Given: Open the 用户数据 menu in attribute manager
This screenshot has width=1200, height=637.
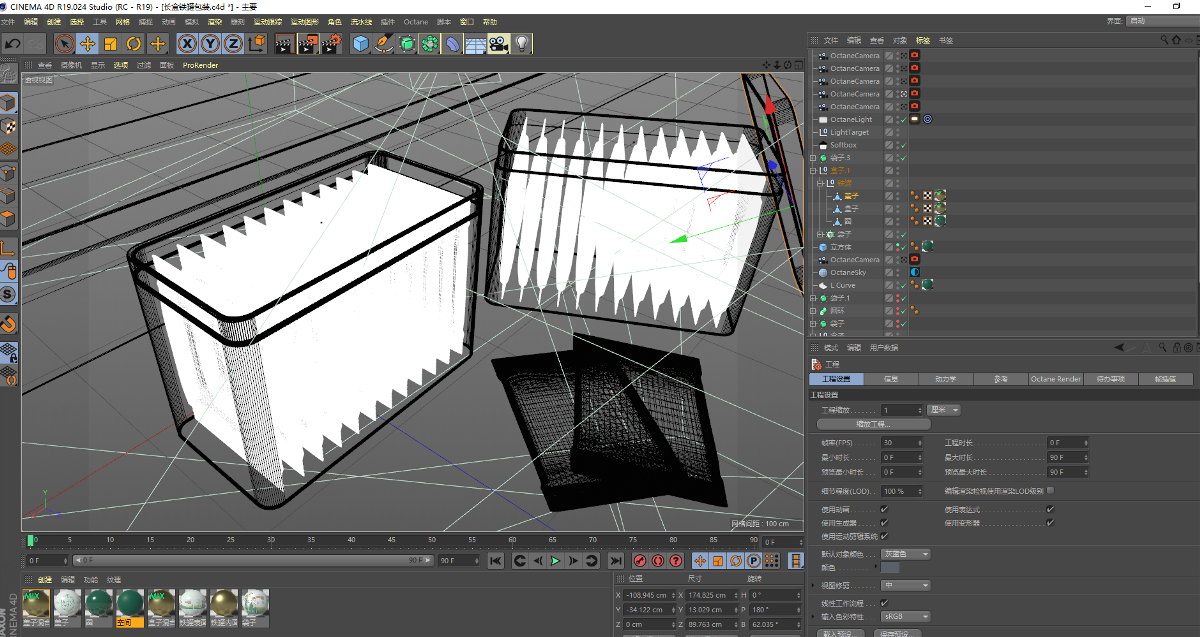Looking at the screenshot, I should point(884,348).
